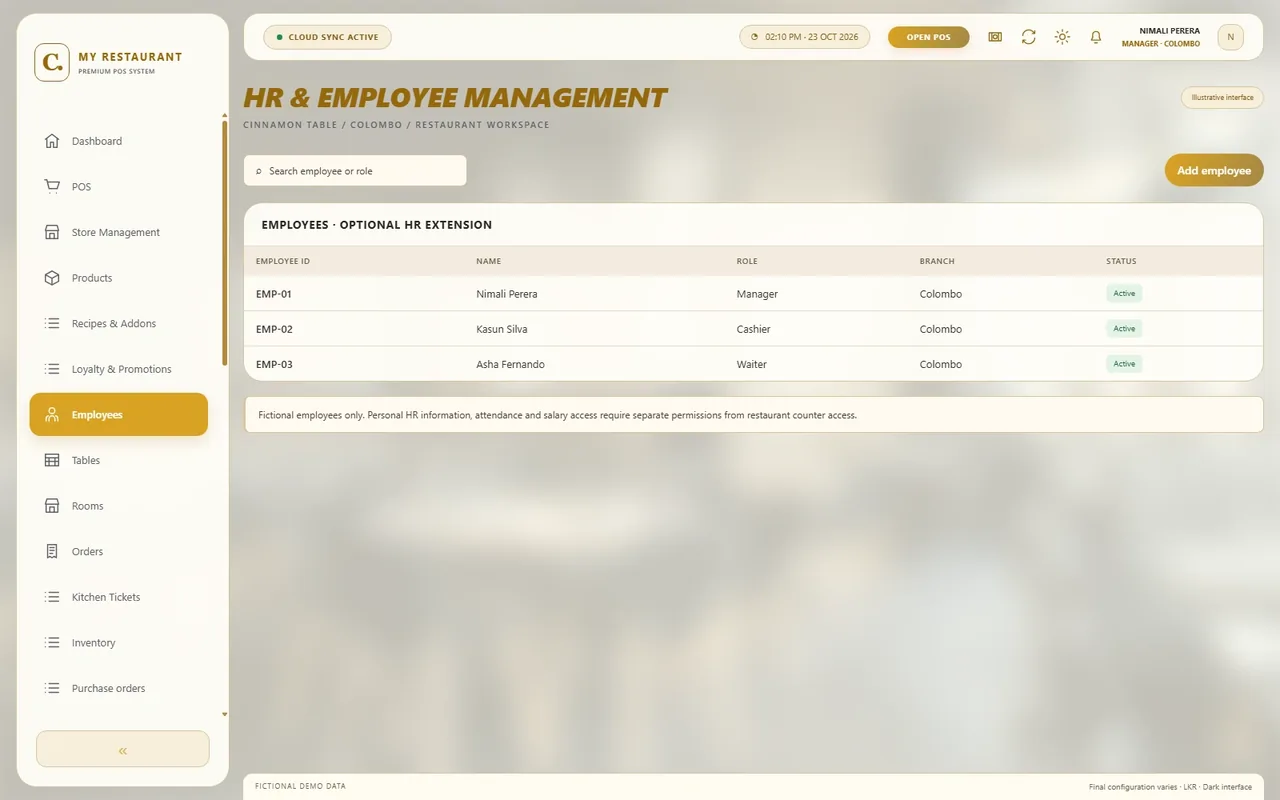Click the Loyalty & Promotions list icon
This screenshot has width=1280, height=800.
coord(52,369)
